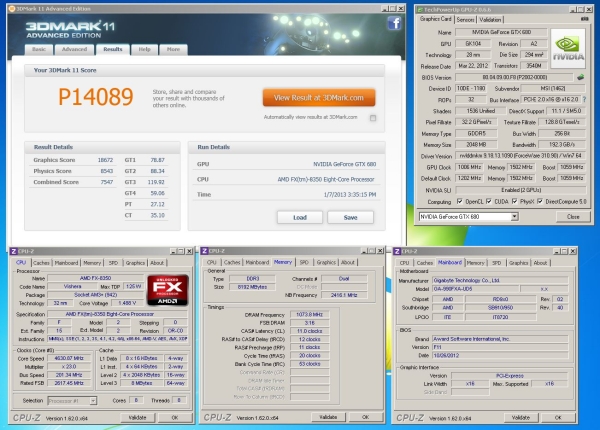Open the Facebook icon in 3DMark

[394, 23]
